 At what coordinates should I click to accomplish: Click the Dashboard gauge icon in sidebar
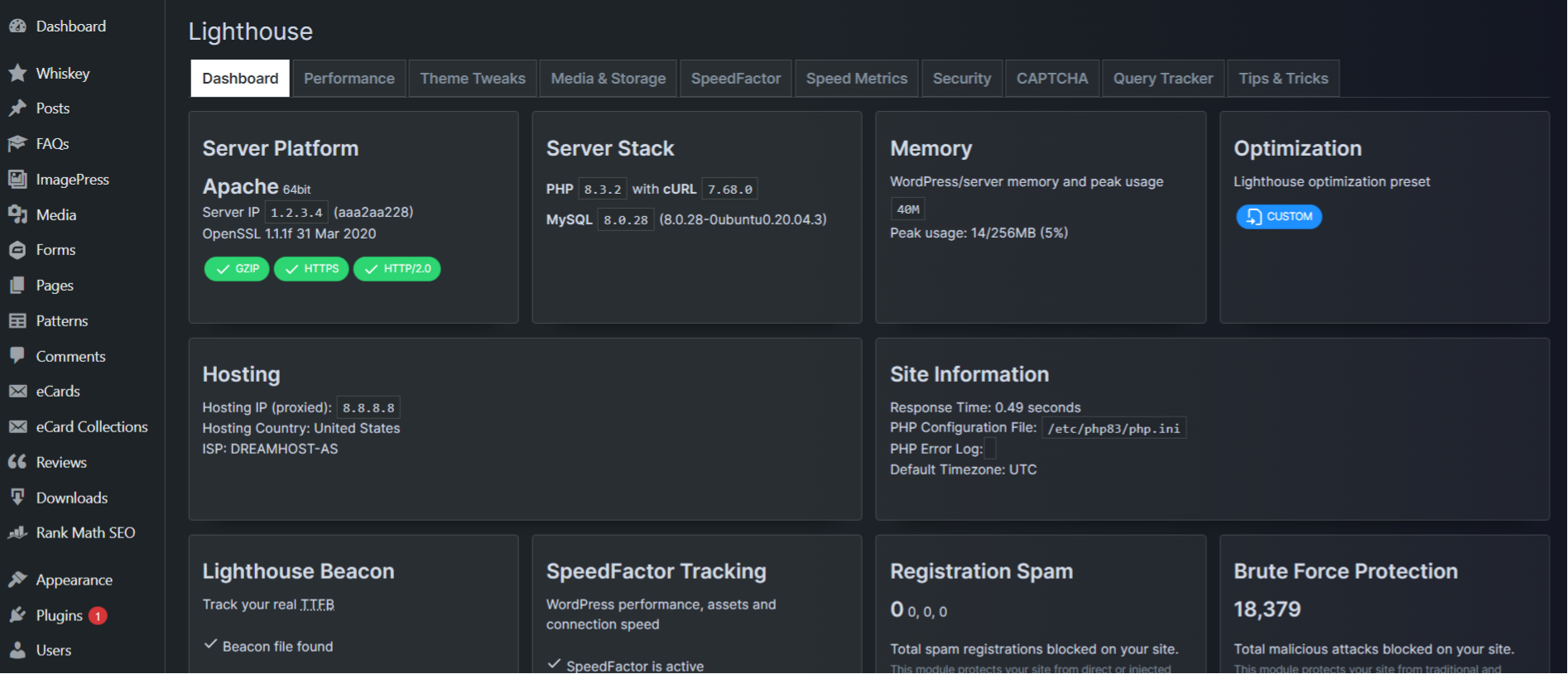(17, 26)
